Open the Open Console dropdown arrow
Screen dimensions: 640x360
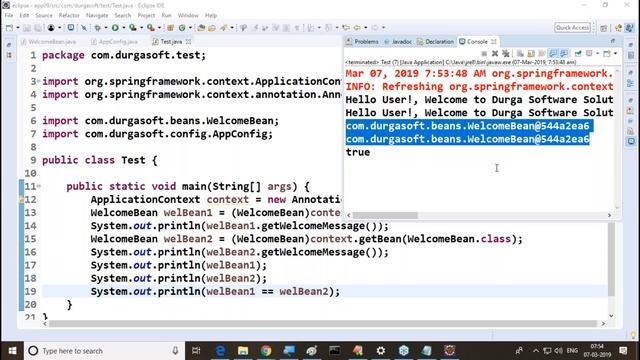[616, 53]
